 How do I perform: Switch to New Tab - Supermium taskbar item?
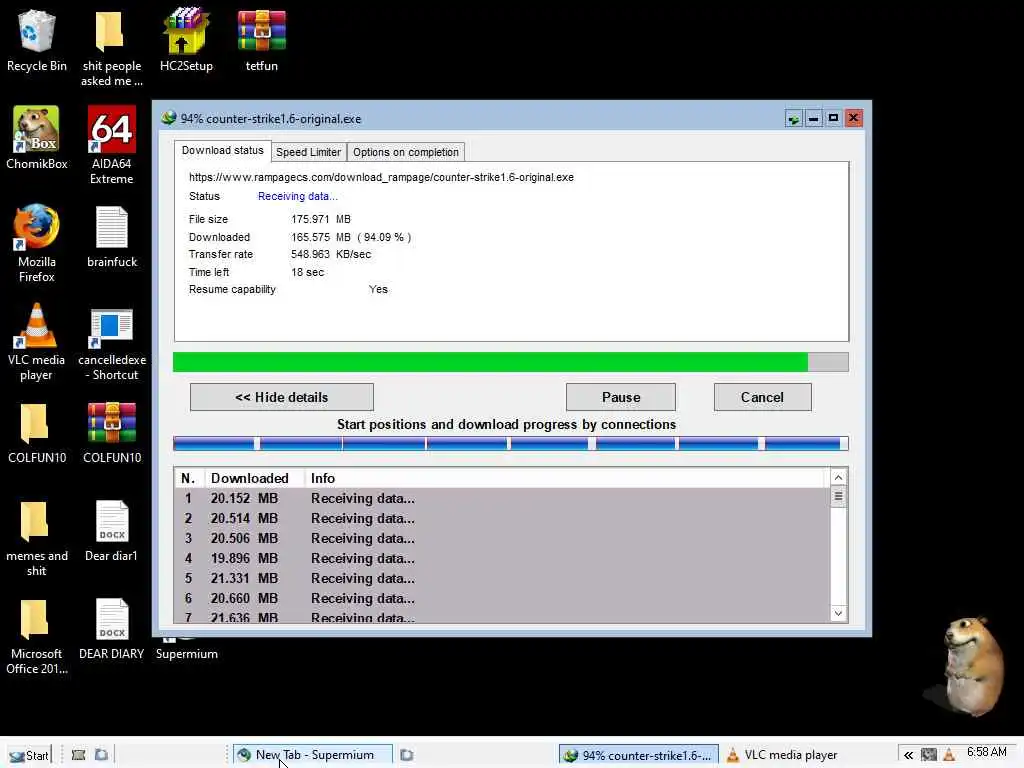(313, 755)
